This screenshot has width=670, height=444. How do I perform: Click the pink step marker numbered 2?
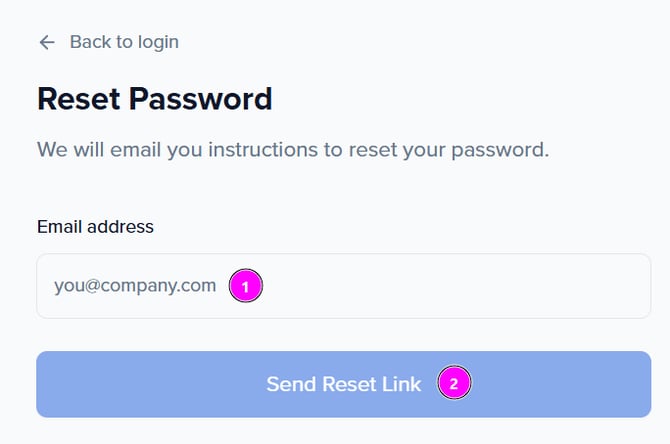coord(454,383)
